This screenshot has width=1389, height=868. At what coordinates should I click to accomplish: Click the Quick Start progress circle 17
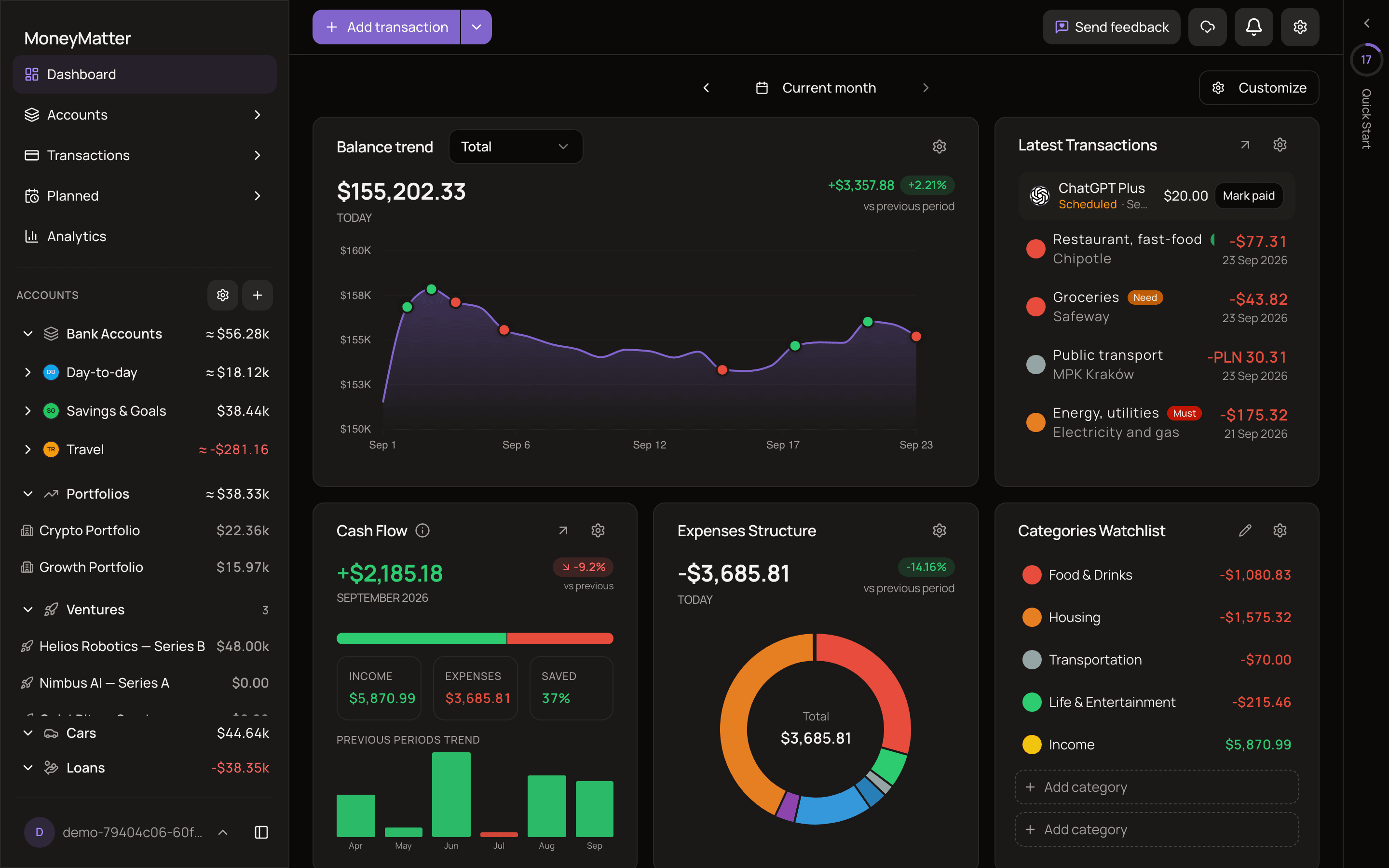pos(1367,60)
